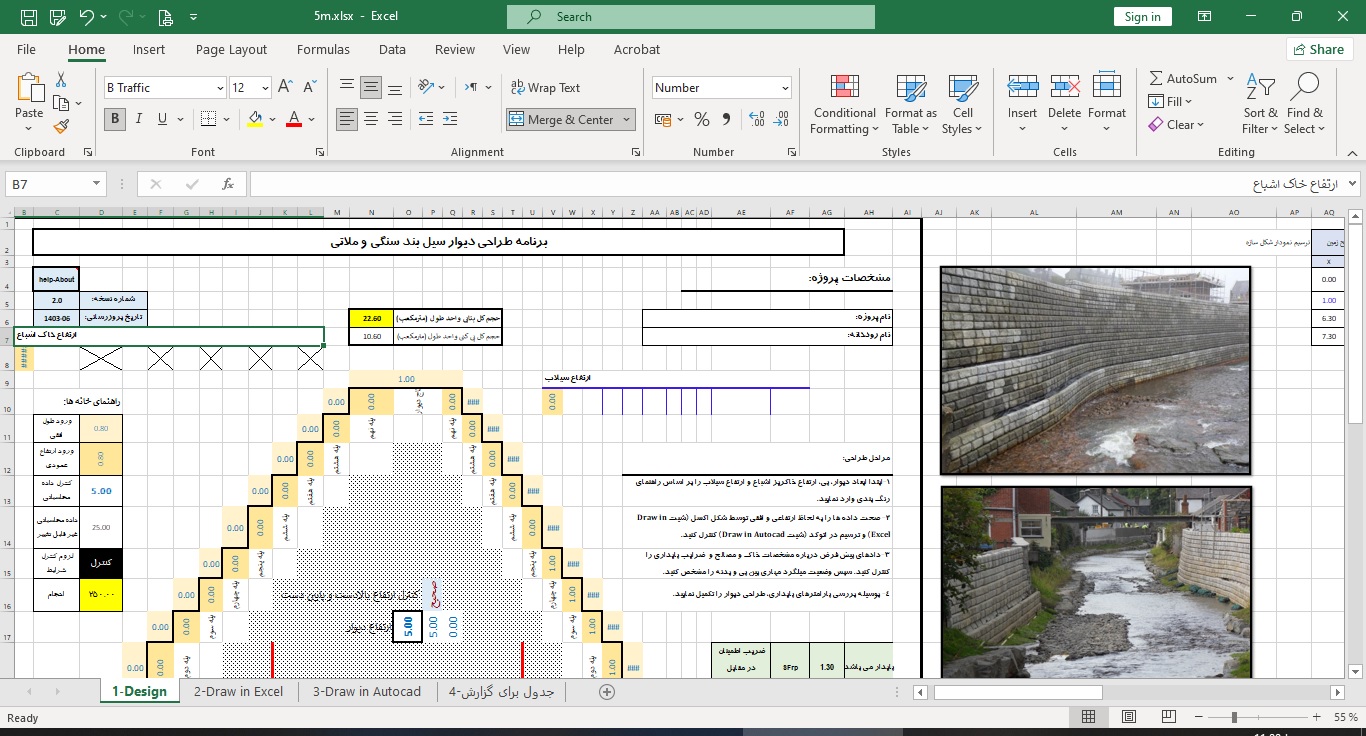This screenshot has width=1366, height=736.
Task: Expand the Name Box dropdown arrow
Action: (x=97, y=184)
